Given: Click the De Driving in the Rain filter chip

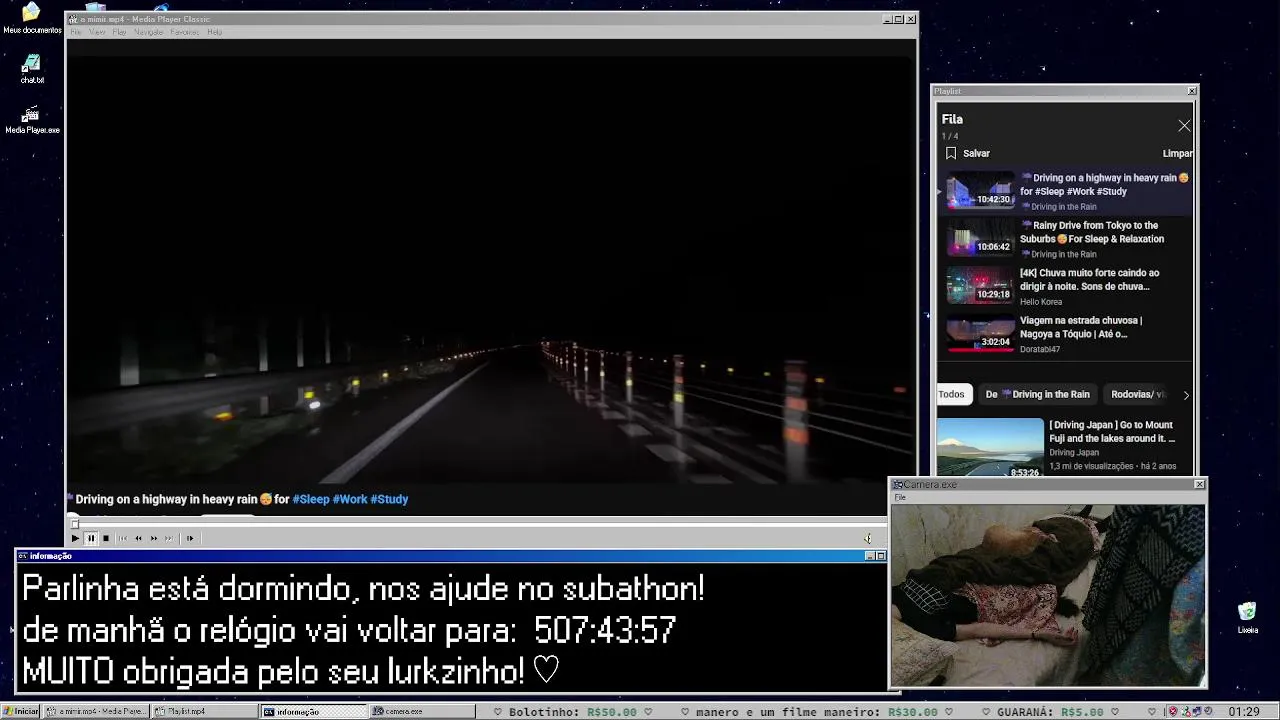Looking at the screenshot, I should point(1037,394).
